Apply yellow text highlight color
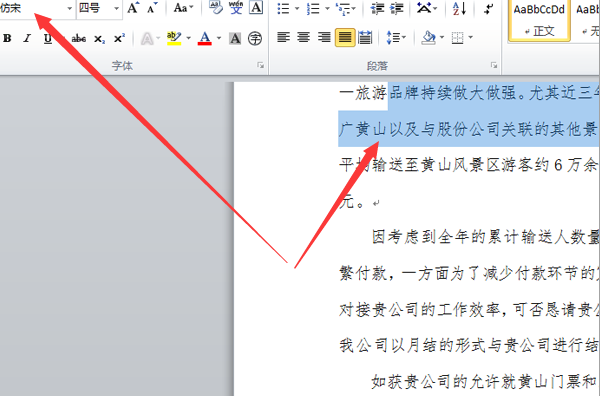 pyautogui.click(x=174, y=38)
